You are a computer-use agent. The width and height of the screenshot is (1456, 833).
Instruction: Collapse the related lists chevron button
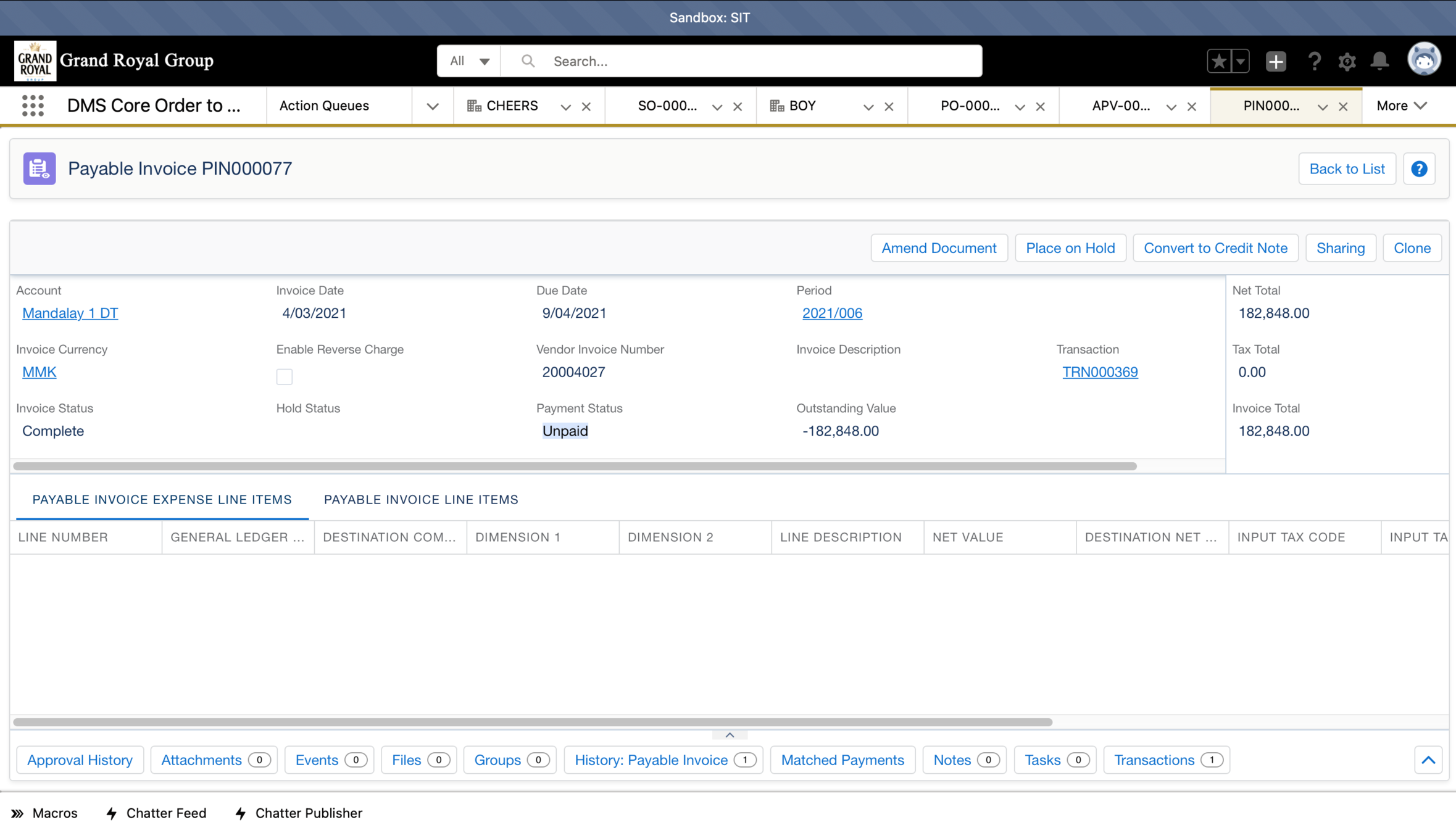click(1428, 760)
